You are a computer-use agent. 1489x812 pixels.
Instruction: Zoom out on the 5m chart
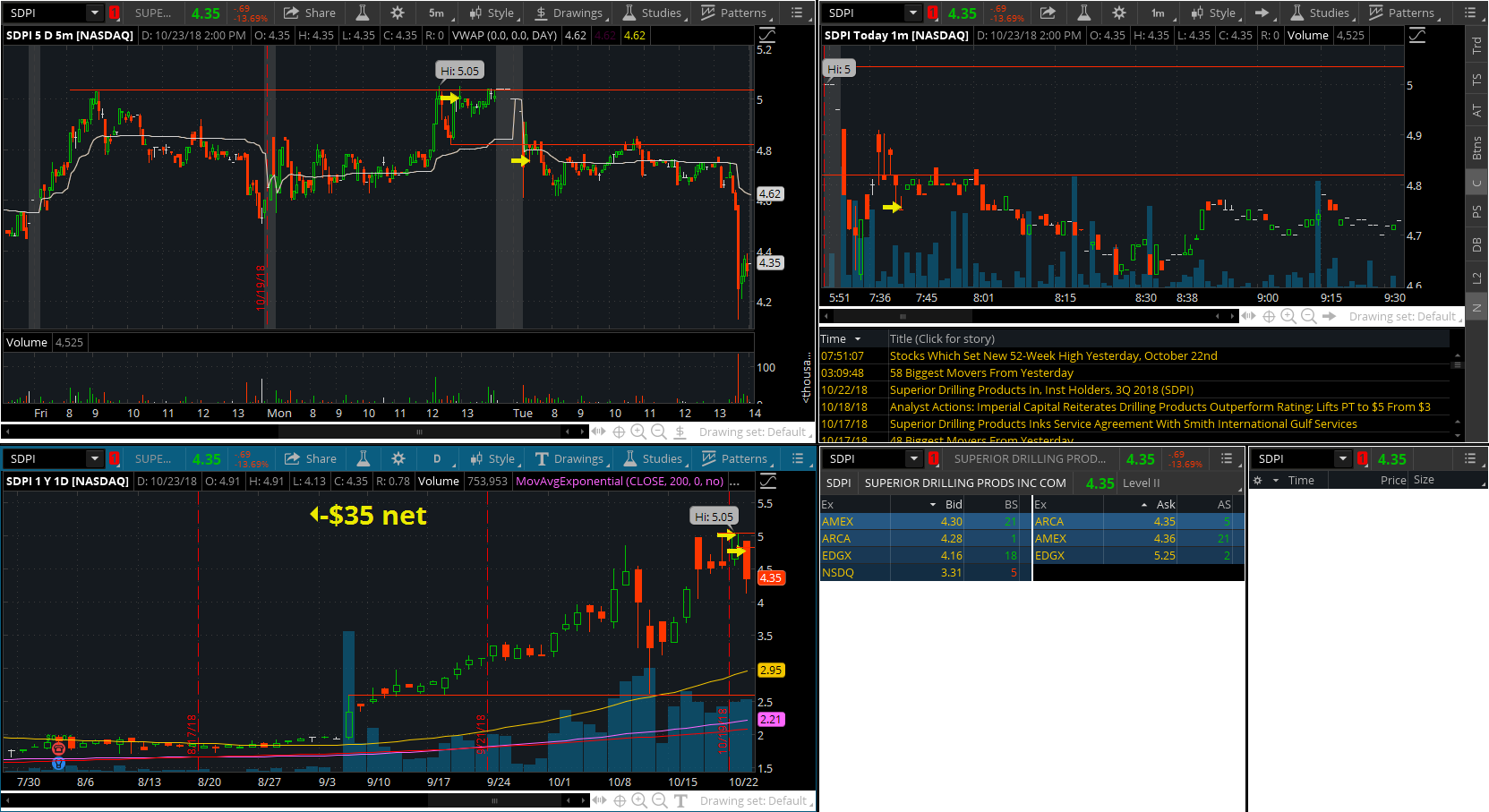coord(658,432)
